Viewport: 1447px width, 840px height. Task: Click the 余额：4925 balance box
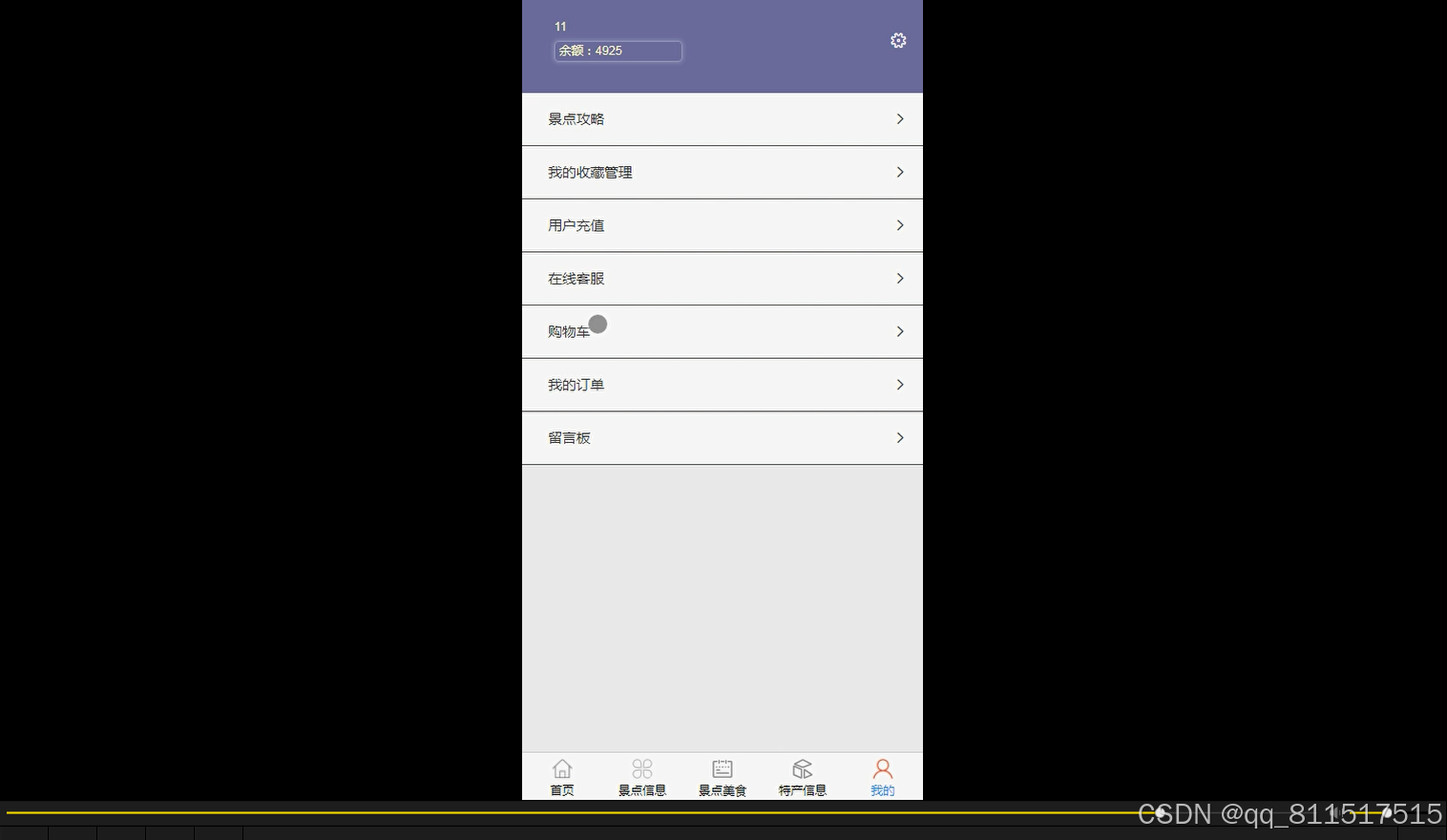618,51
